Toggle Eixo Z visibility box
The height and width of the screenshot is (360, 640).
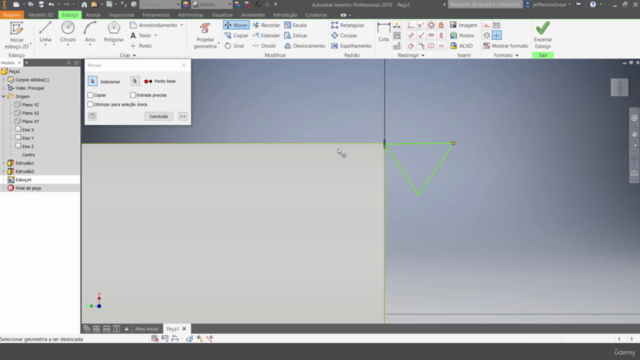(18, 146)
